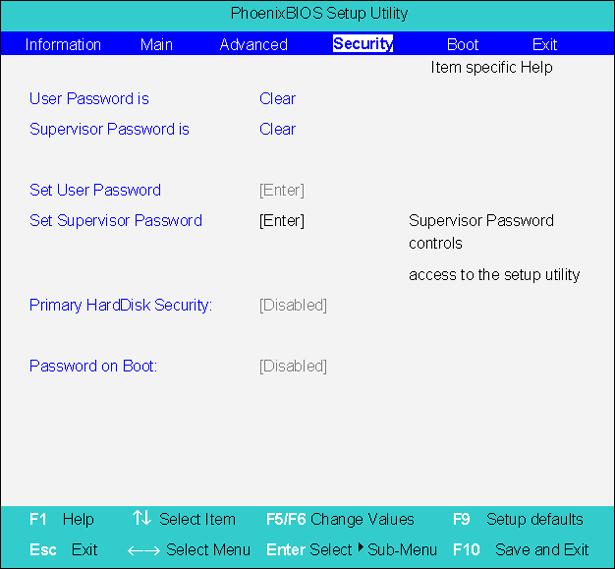Click the Supervisor Password Clear status

click(277, 129)
